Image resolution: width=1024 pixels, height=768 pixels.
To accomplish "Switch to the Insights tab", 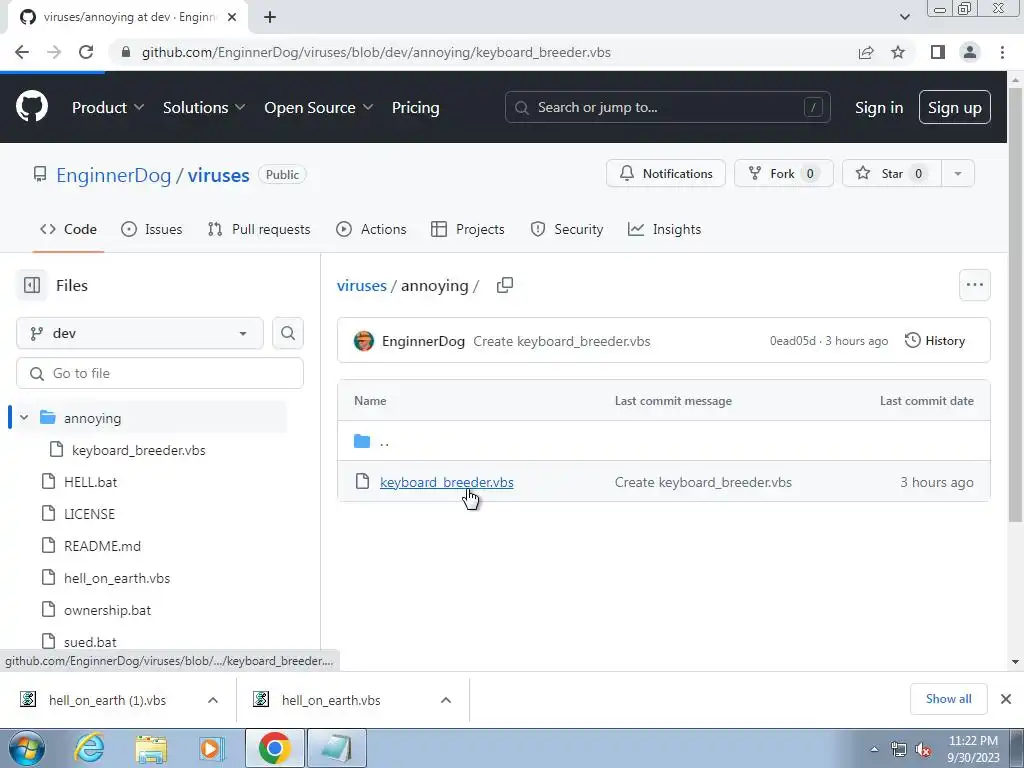I will [x=664, y=229].
